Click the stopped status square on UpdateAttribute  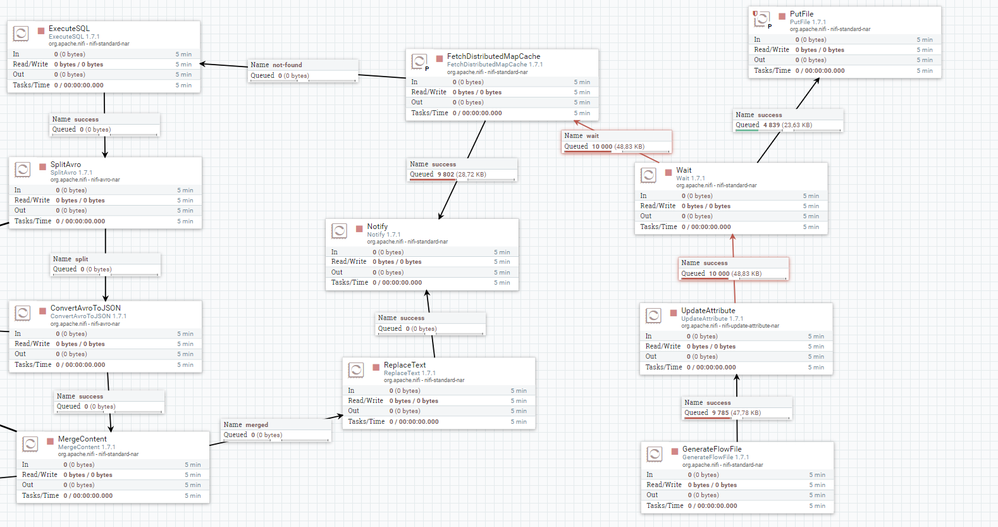pos(674,313)
